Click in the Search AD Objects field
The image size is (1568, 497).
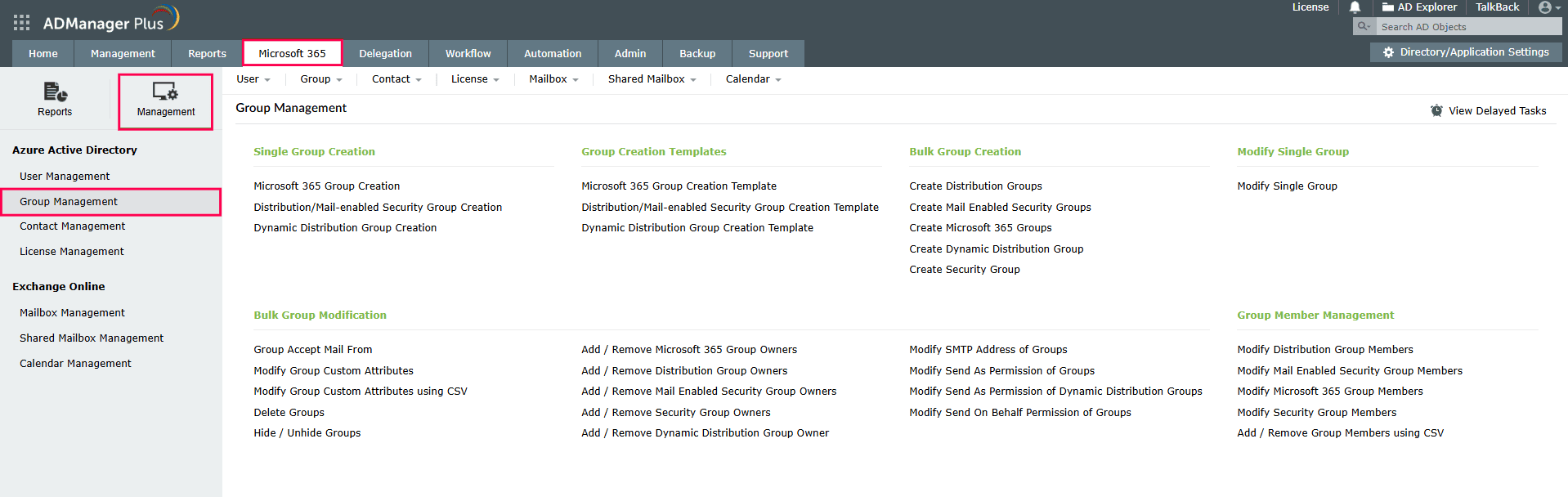(x=1468, y=27)
